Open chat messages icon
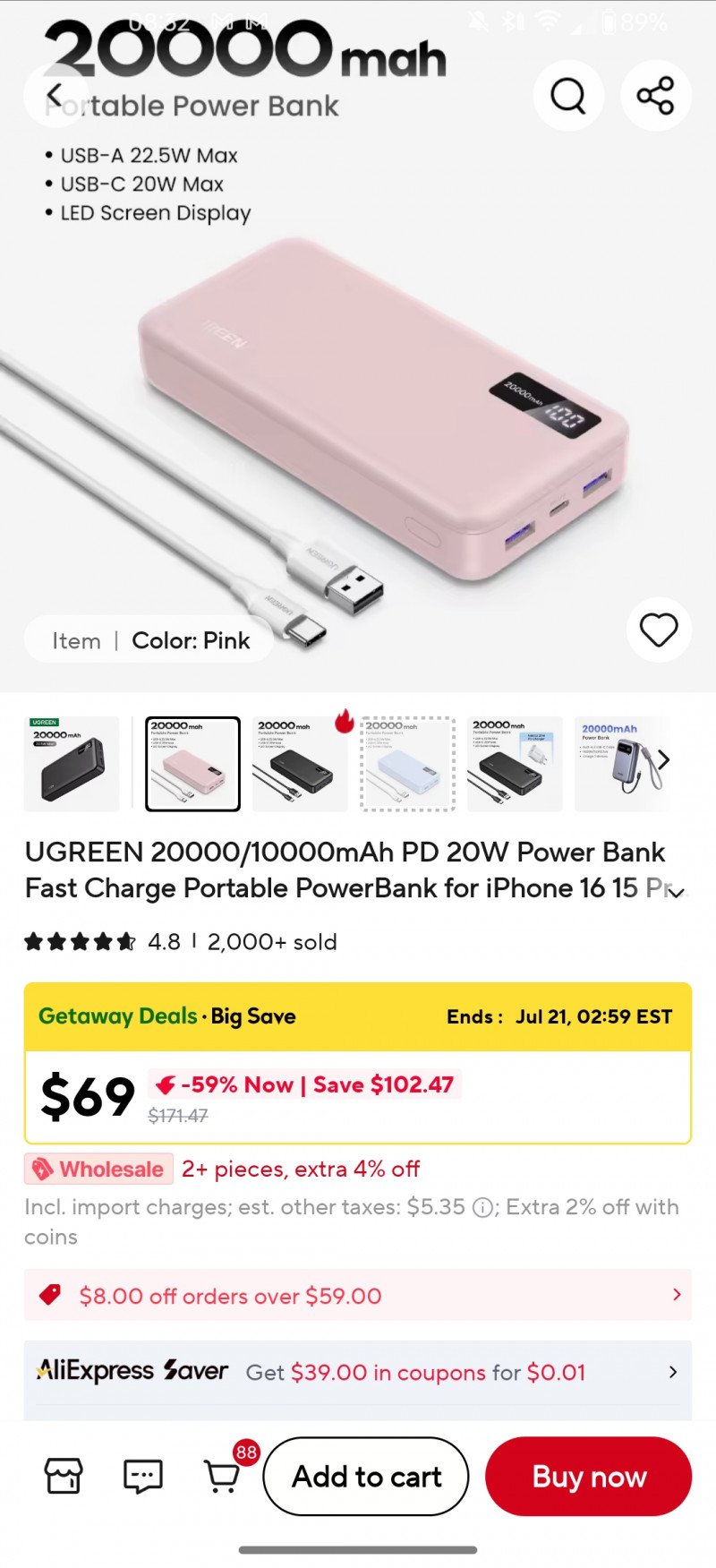The width and height of the screenshot is (716, 1568). 143,1476
